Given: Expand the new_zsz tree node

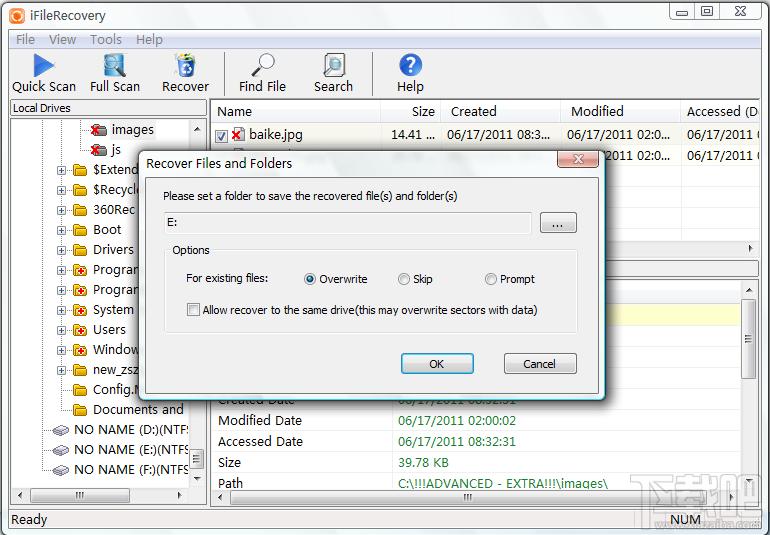Looking at the screenshot, I should 61,370.
